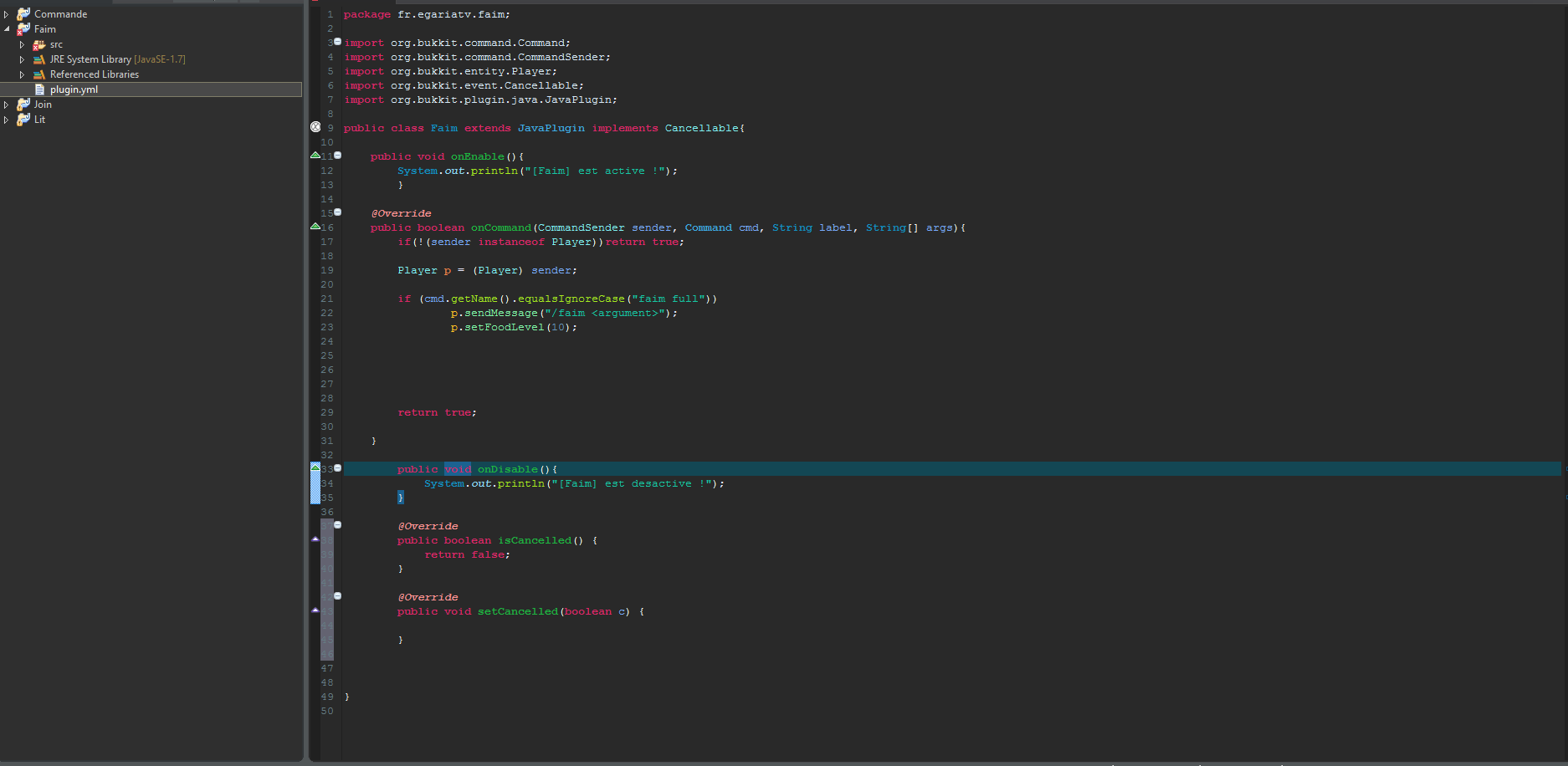Click the isCancelled method name
This screenshot has height=766, width=1568.
535,540
